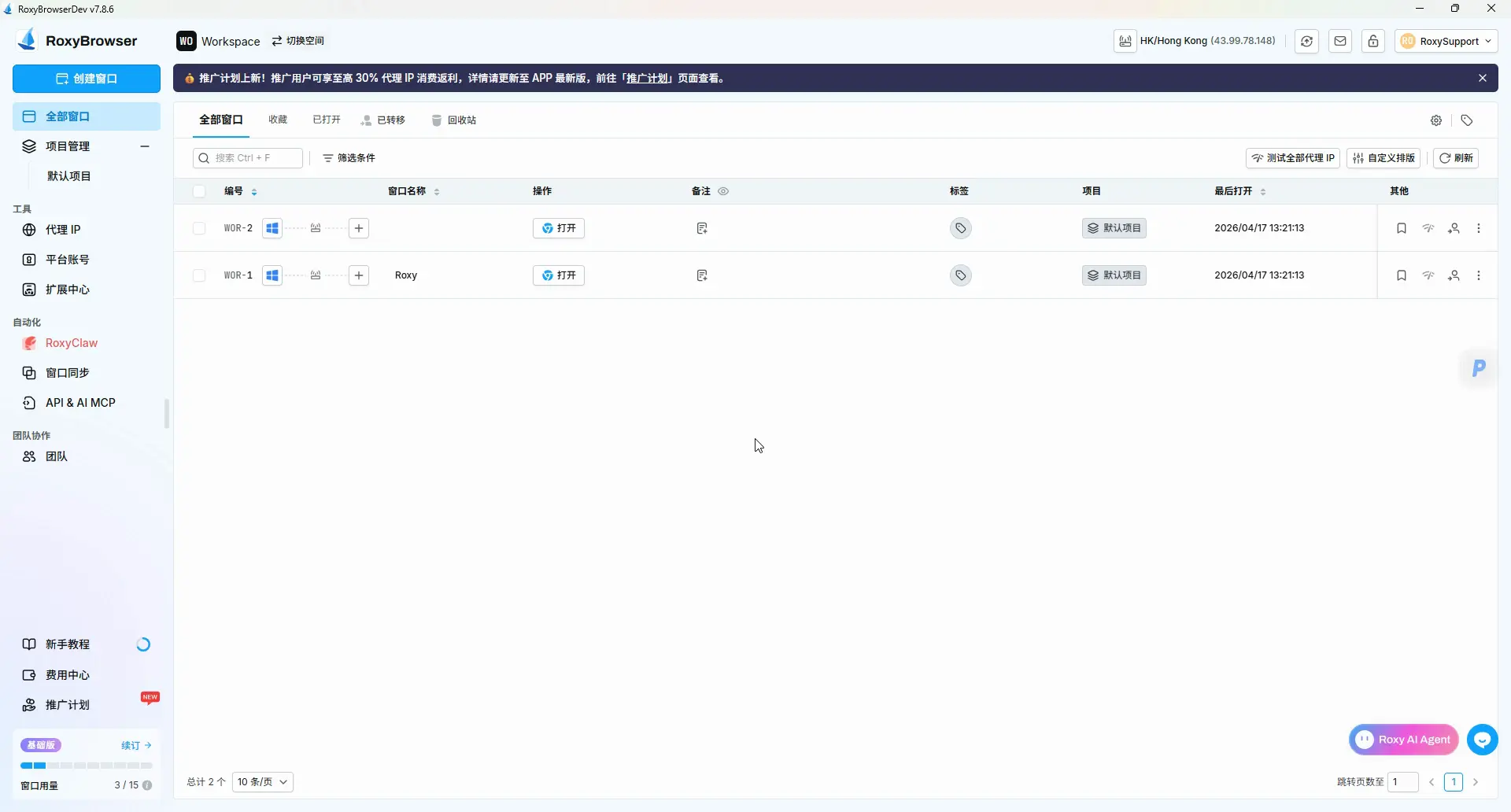Click the lock icon in the header
1511x812 pixels.
[x=1373, y=41]
